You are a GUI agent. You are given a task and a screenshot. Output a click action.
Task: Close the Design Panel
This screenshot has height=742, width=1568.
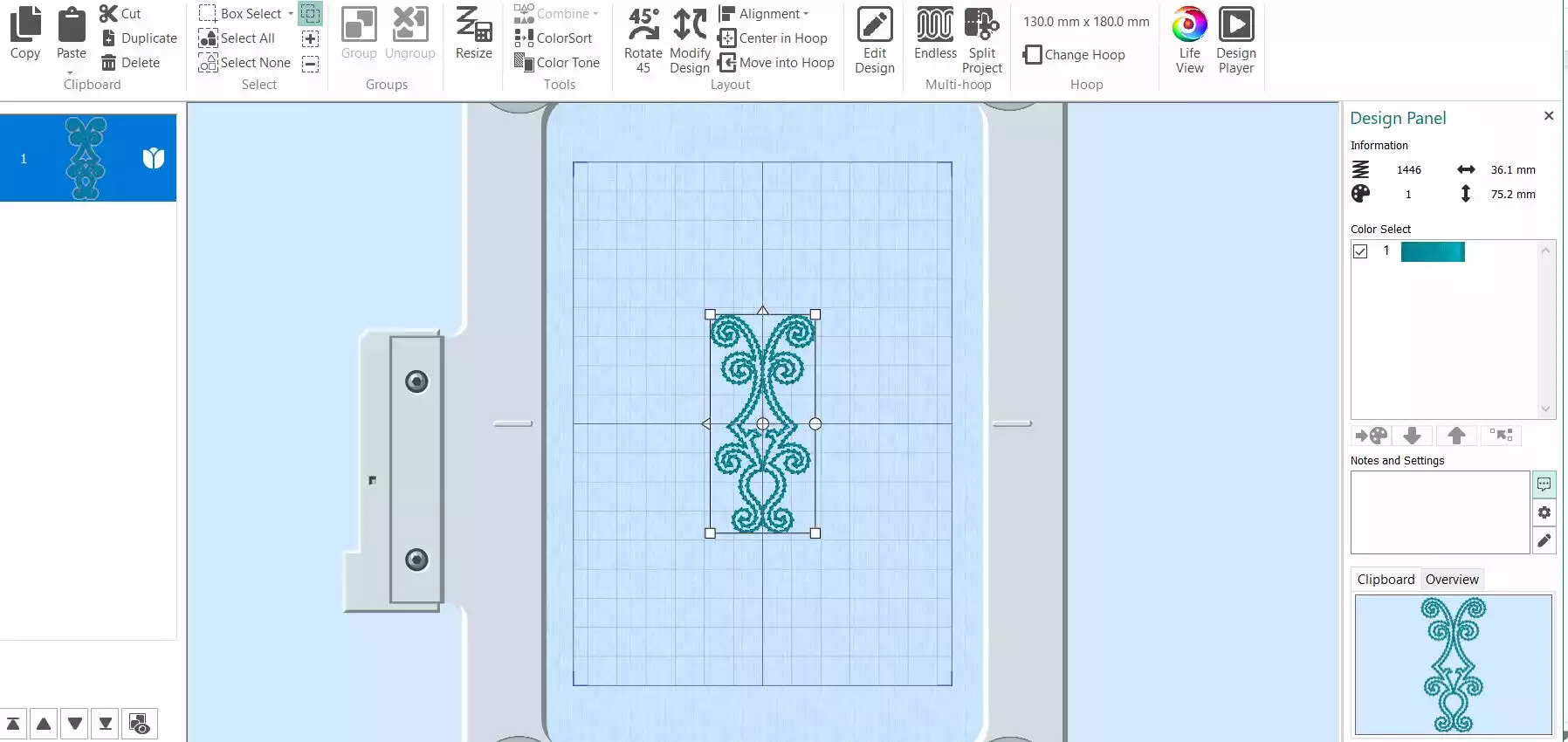click(x=1549, y=116)
